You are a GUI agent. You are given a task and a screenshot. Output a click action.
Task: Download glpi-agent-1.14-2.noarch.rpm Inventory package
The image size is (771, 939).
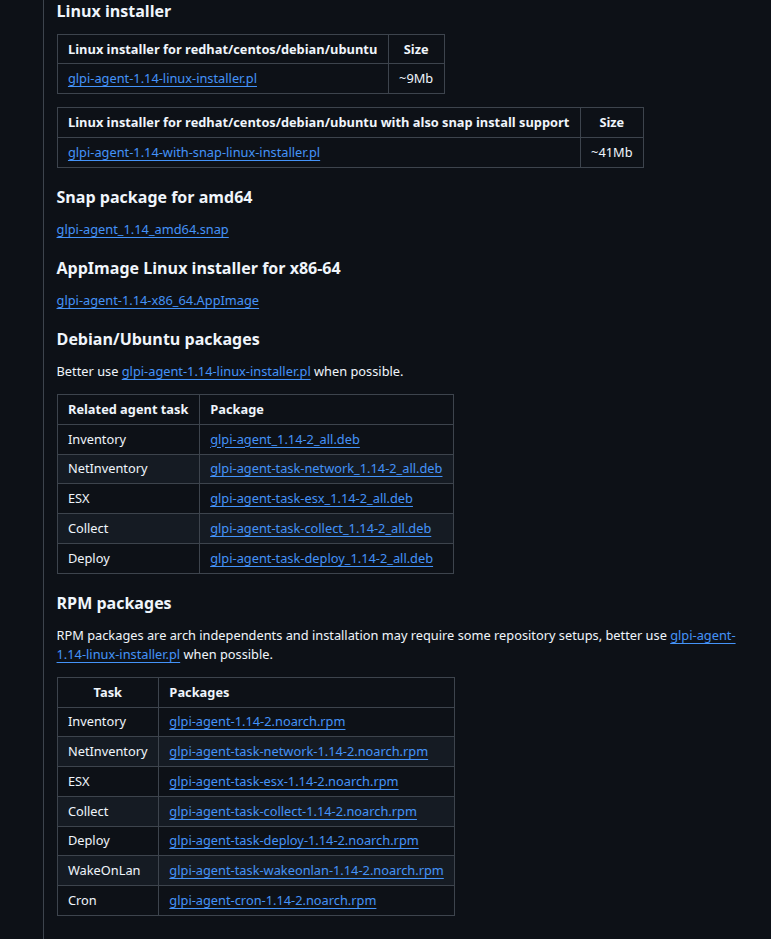point(257,722)
